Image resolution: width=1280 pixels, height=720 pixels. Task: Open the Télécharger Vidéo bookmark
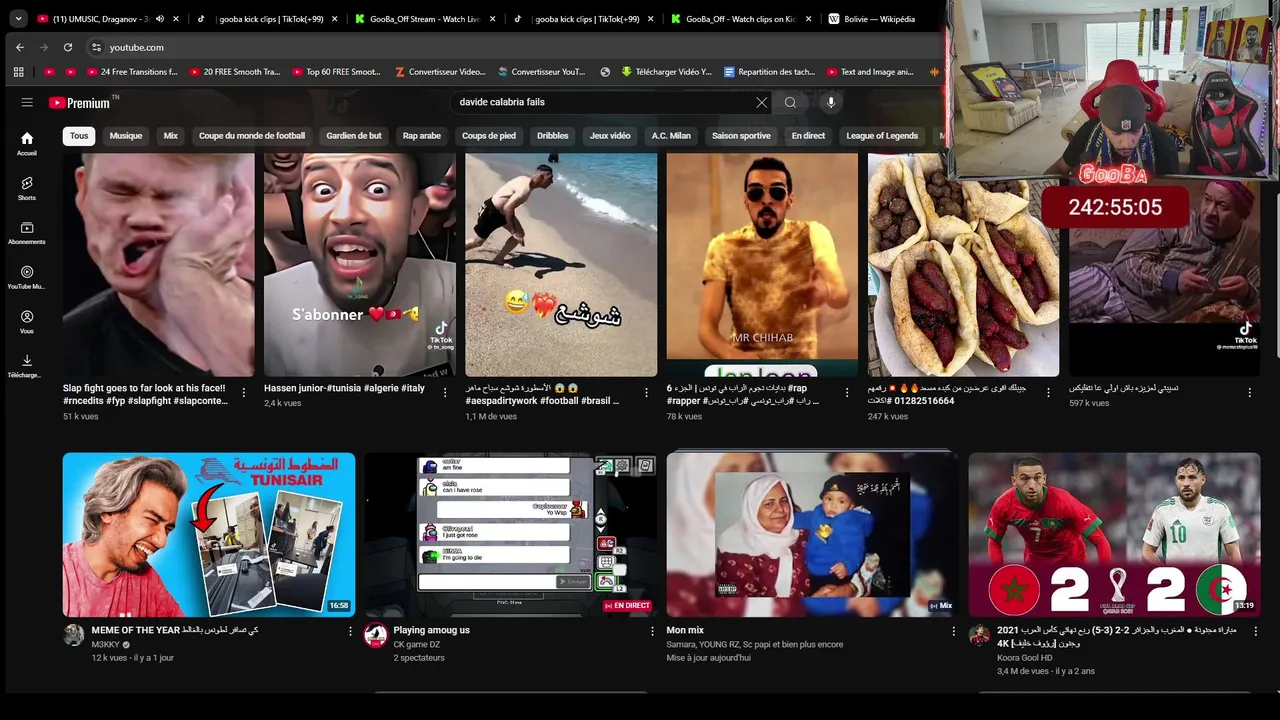(666, 72)
